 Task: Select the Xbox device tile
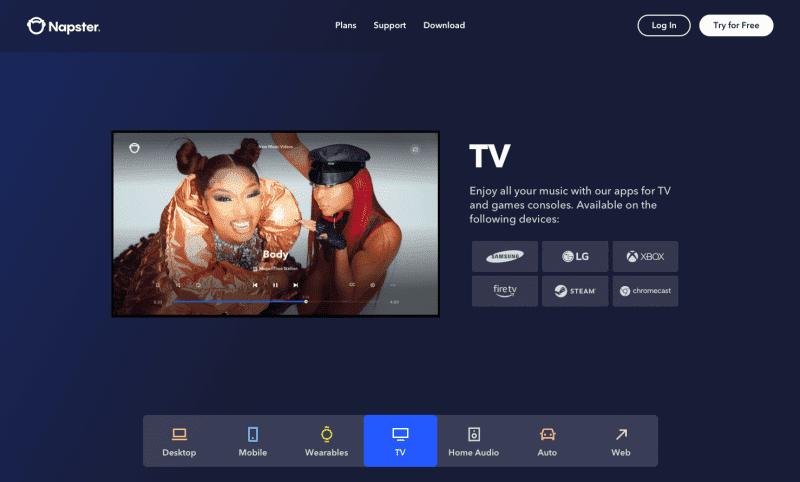645,256
